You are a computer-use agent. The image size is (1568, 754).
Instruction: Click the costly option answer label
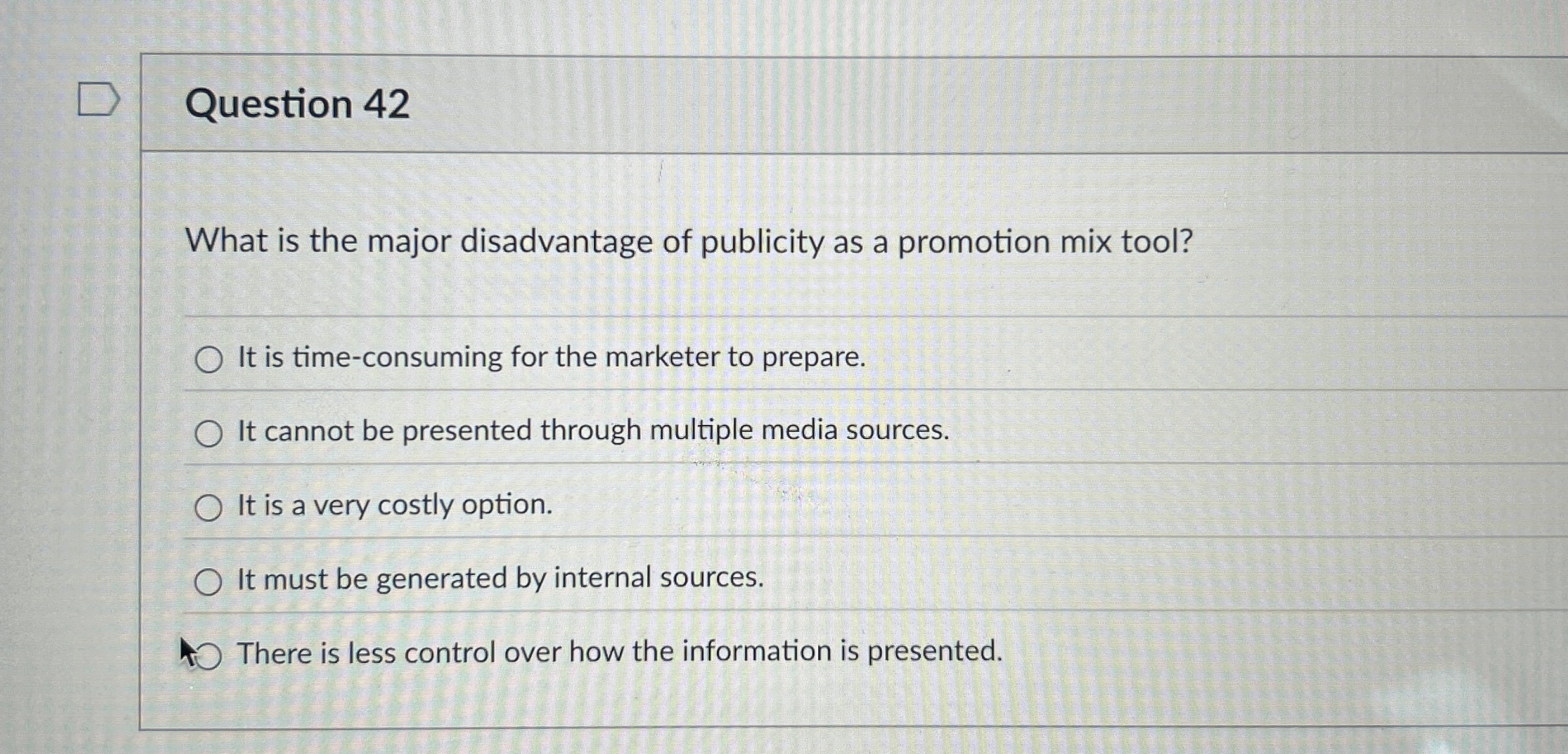pos(394,505)
